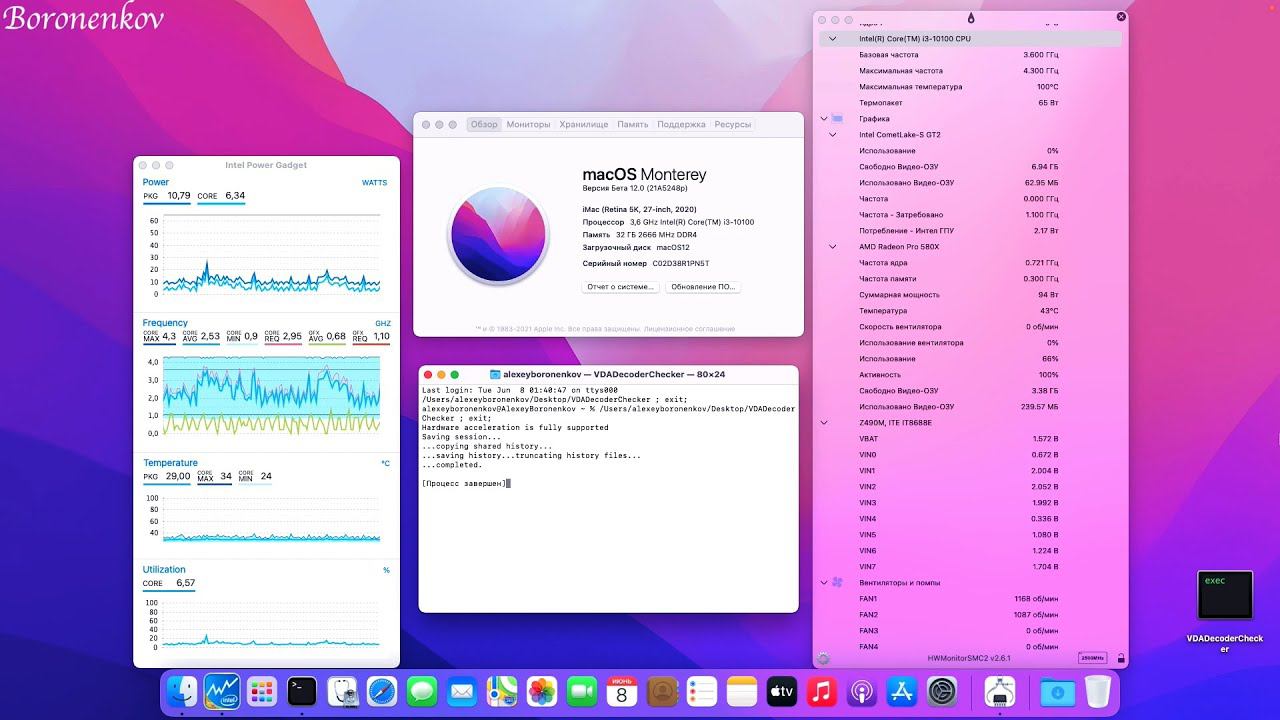Launch Disk Utility from the Dock
Screen dimensions: 1280x720
click(341, 691)
